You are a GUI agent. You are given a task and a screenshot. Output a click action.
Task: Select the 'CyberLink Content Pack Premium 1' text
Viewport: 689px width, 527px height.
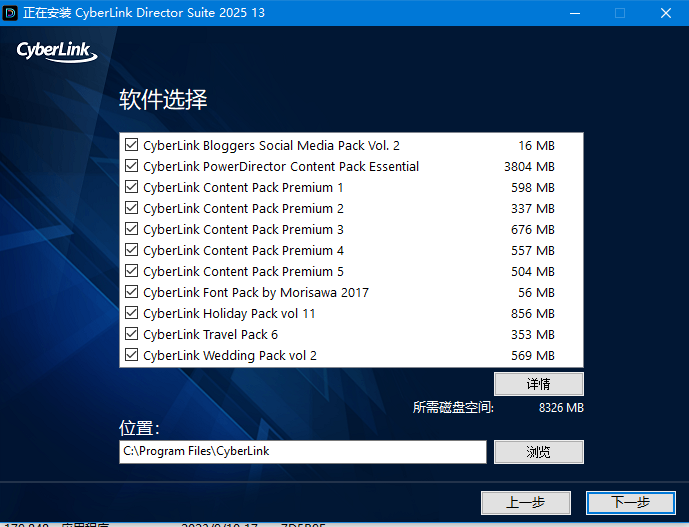243,188
